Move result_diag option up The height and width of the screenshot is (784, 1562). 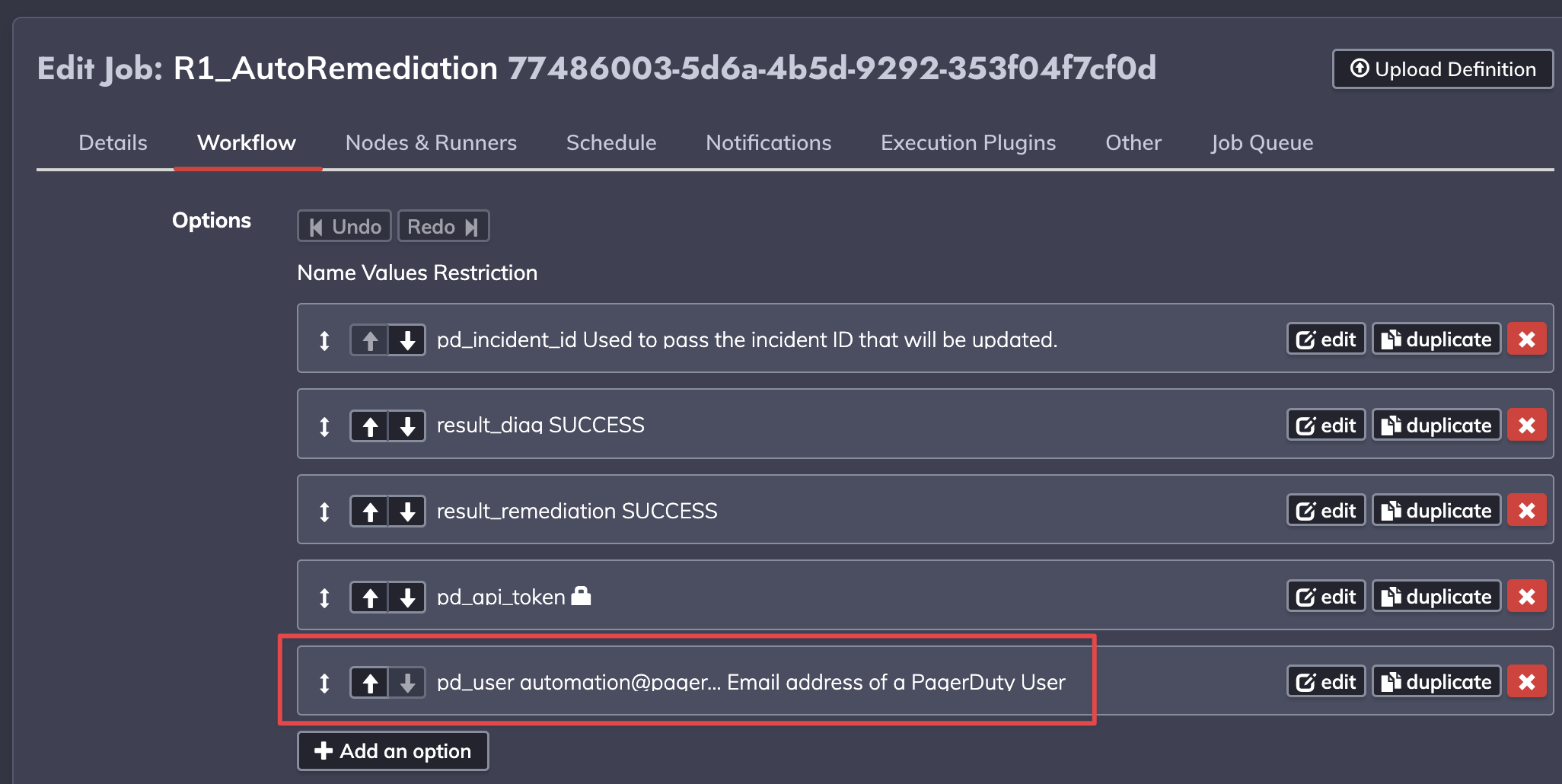click(x=370, y=425)
